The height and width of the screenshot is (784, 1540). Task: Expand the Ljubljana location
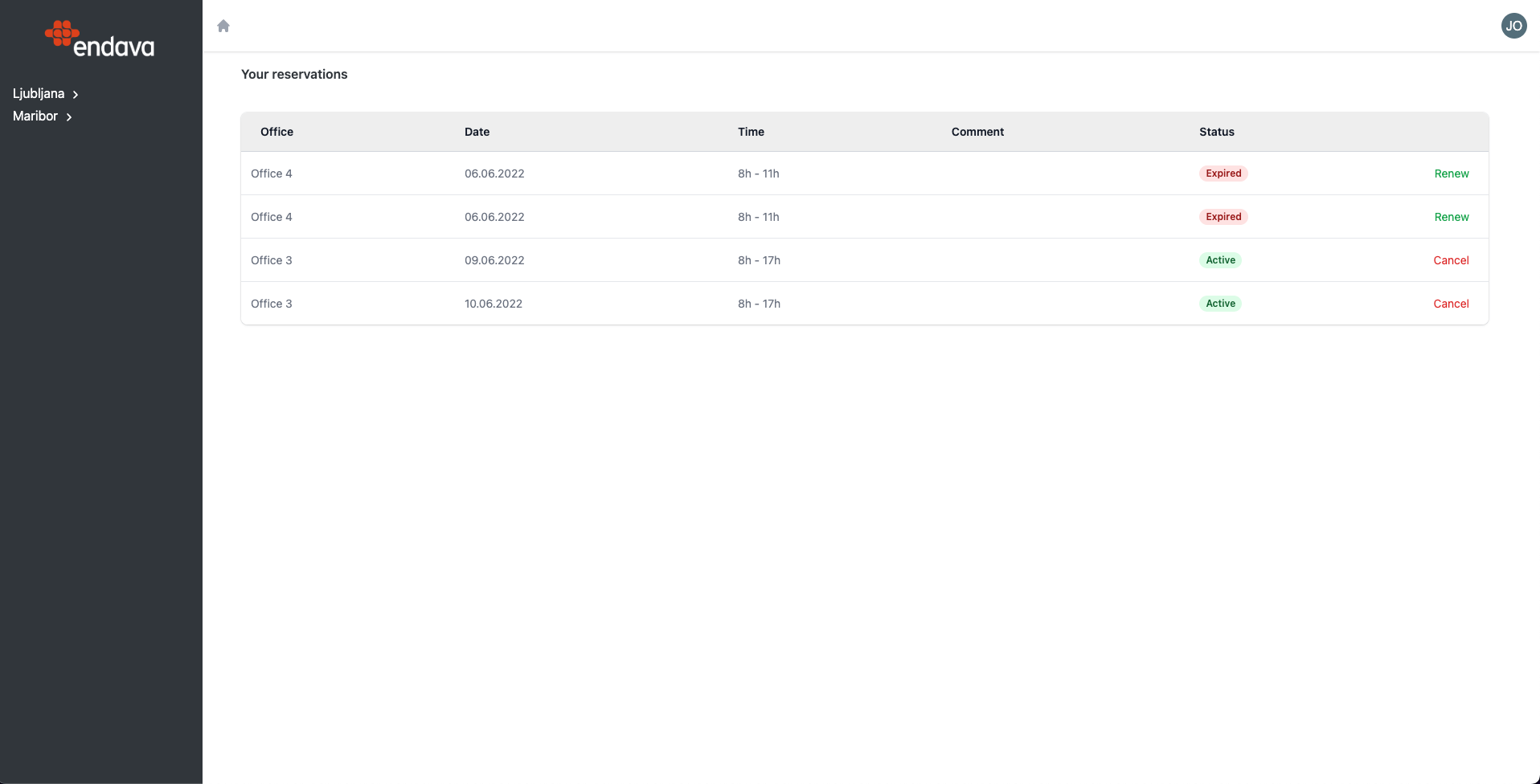[46, 94]
